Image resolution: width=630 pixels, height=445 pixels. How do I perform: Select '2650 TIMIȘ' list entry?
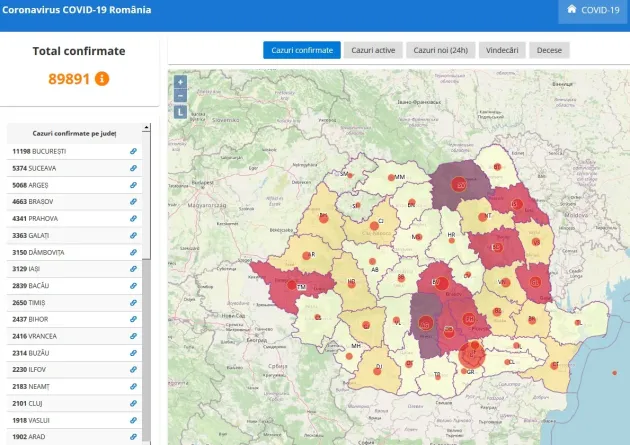[74, 303]
